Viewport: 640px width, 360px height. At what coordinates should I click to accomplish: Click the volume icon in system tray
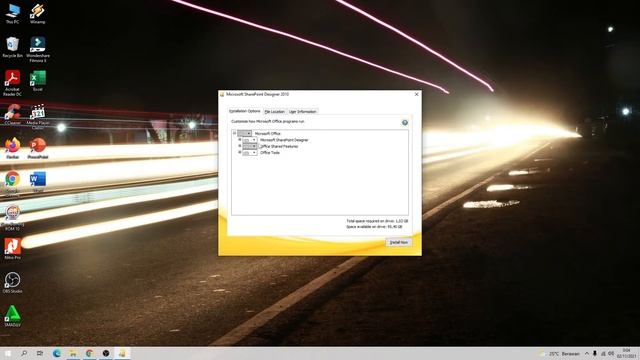pos(611,353)
